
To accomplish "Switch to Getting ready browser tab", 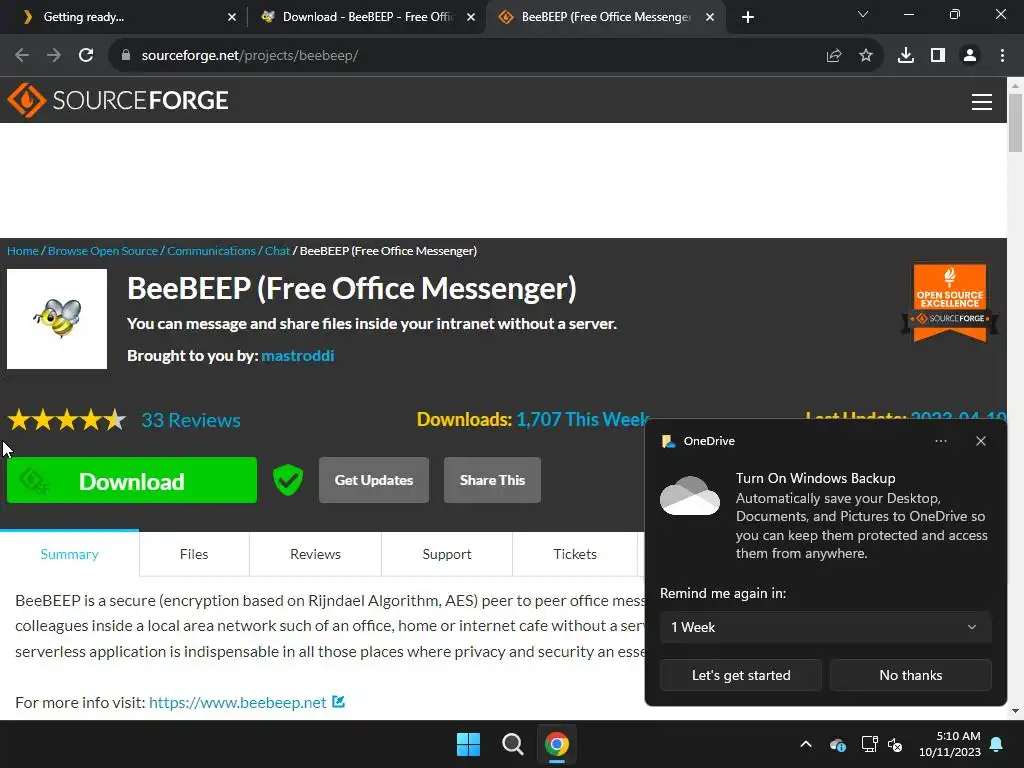I will [124, 17].
